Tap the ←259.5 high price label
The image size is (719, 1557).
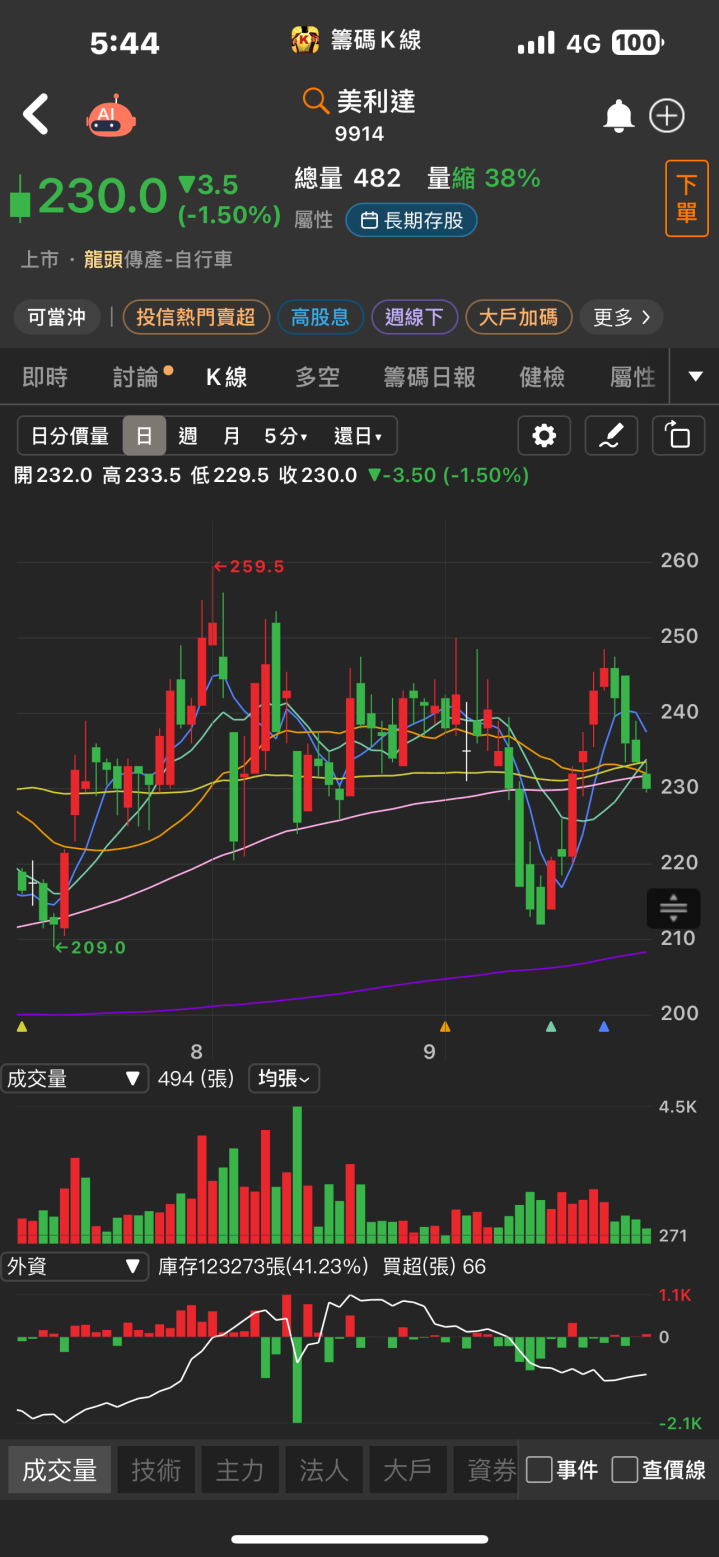(x=249, y=567)
